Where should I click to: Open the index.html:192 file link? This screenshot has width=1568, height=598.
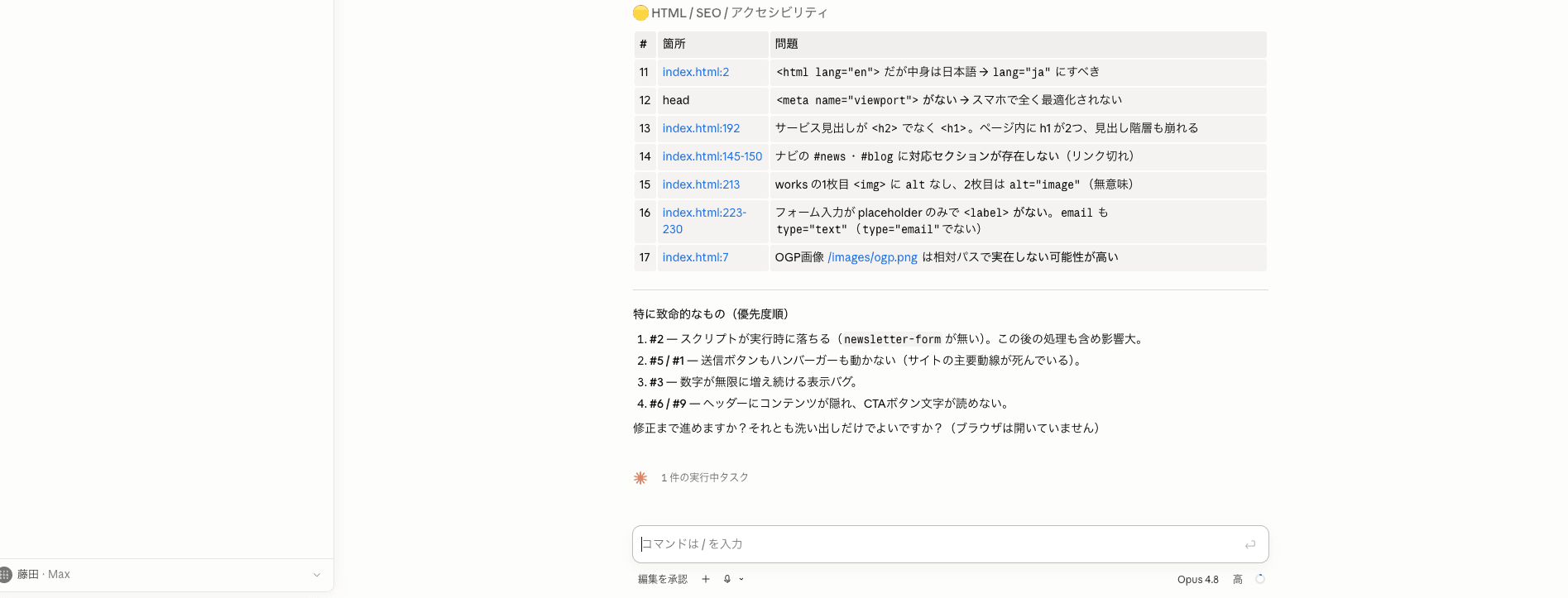pyautogui.click(x=701, y=128)
